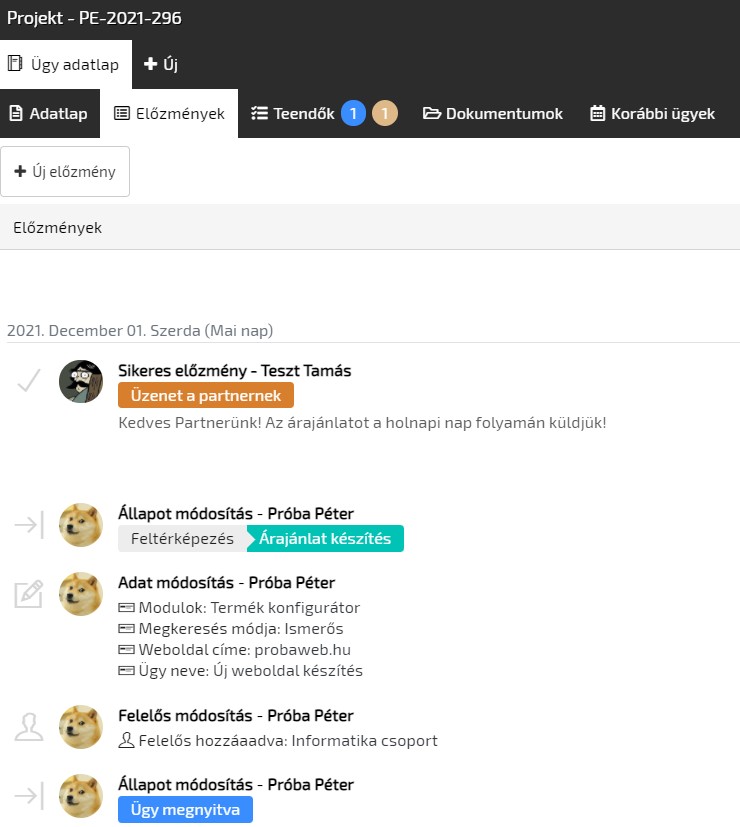Select the Ügy adatlap top tab
The width and height of the screenshot is (740, 827).
click(x=65, y=65)
